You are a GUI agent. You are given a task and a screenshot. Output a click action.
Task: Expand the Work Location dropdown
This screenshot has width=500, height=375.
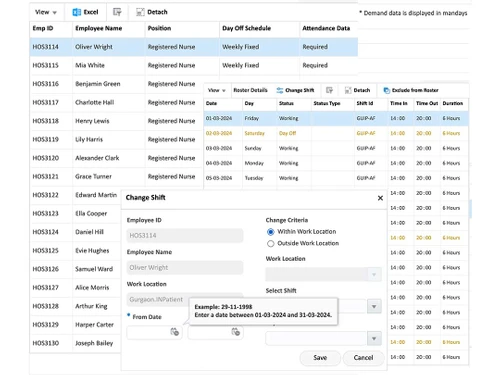[x=374, y=275]
